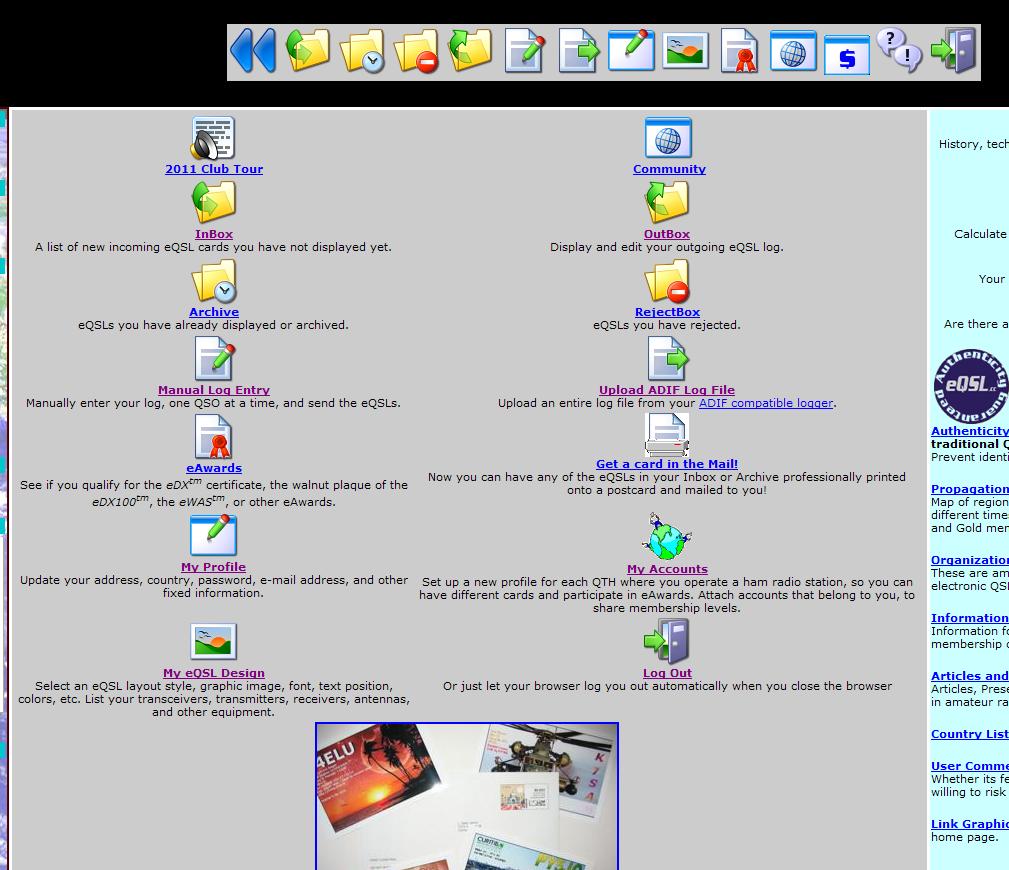
Task: Open the My Accounts text link
Action: coord(667,569)
